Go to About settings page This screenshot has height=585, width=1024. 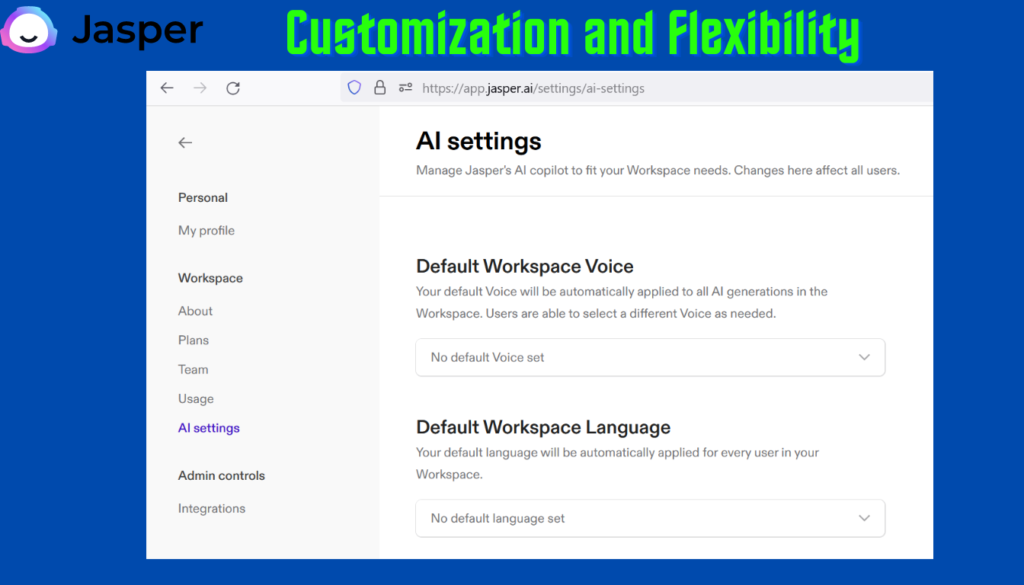coord(195,311)
